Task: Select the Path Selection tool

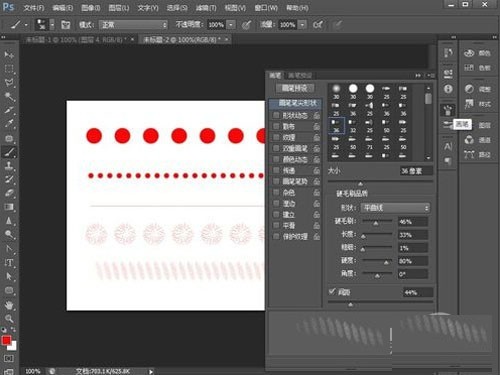Action: [9, 276]
